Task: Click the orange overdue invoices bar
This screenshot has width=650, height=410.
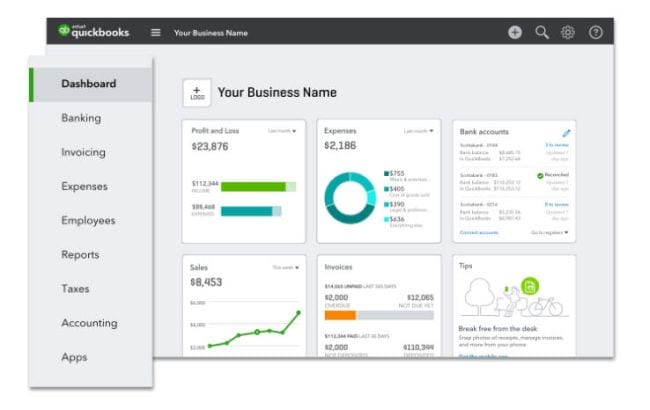Action: coord(339,314)
